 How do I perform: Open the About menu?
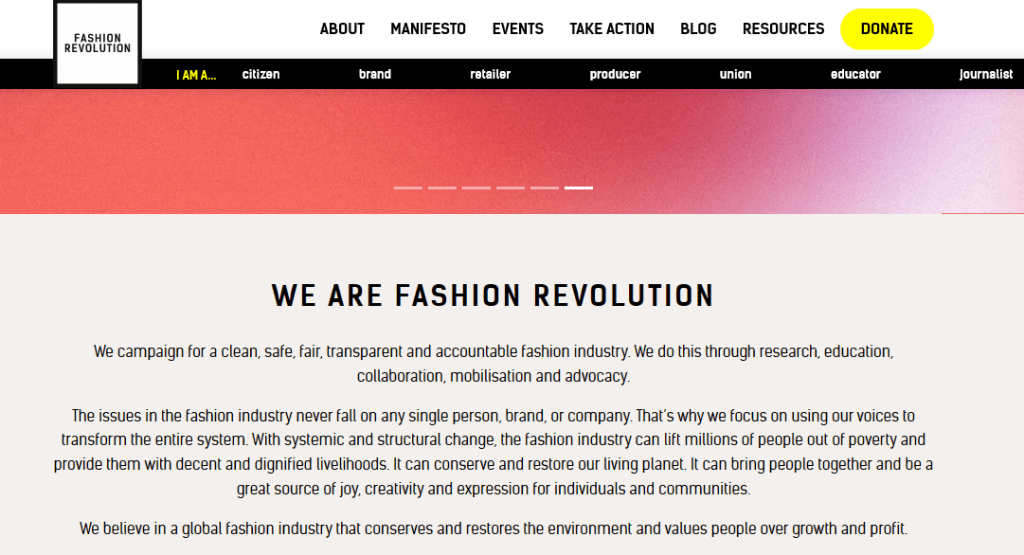pyautogui.click(x=342, y=29)
